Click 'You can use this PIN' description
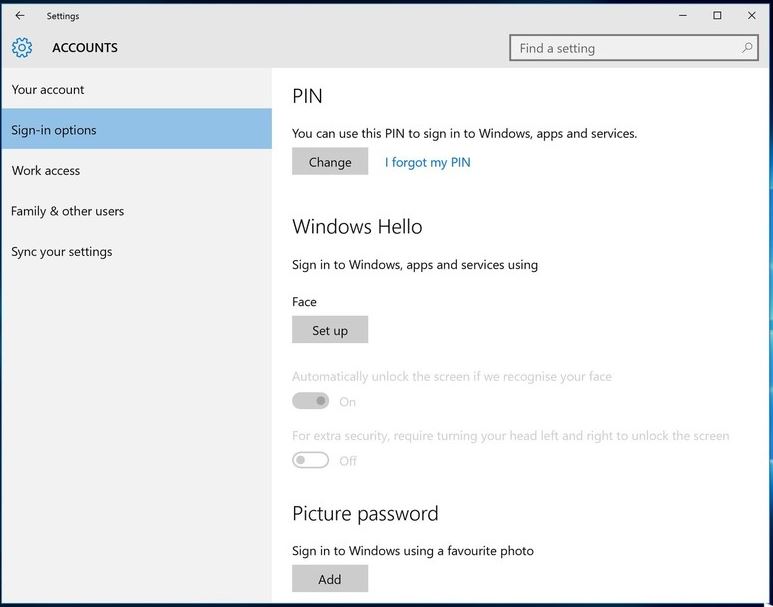This screenshot has height=607, width=773. point(464,133)
